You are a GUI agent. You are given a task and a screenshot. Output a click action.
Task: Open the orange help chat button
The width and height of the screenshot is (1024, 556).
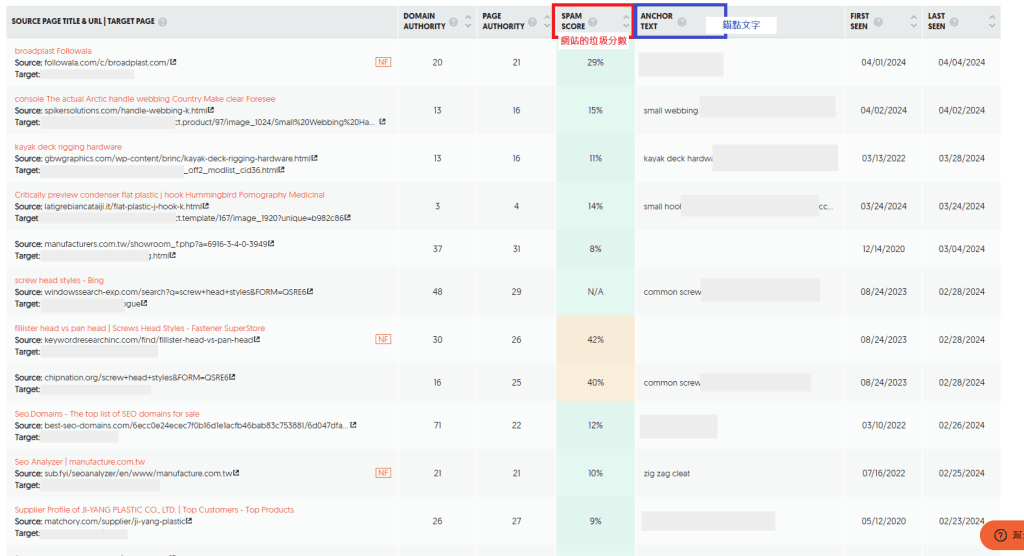coord(1002,535)
